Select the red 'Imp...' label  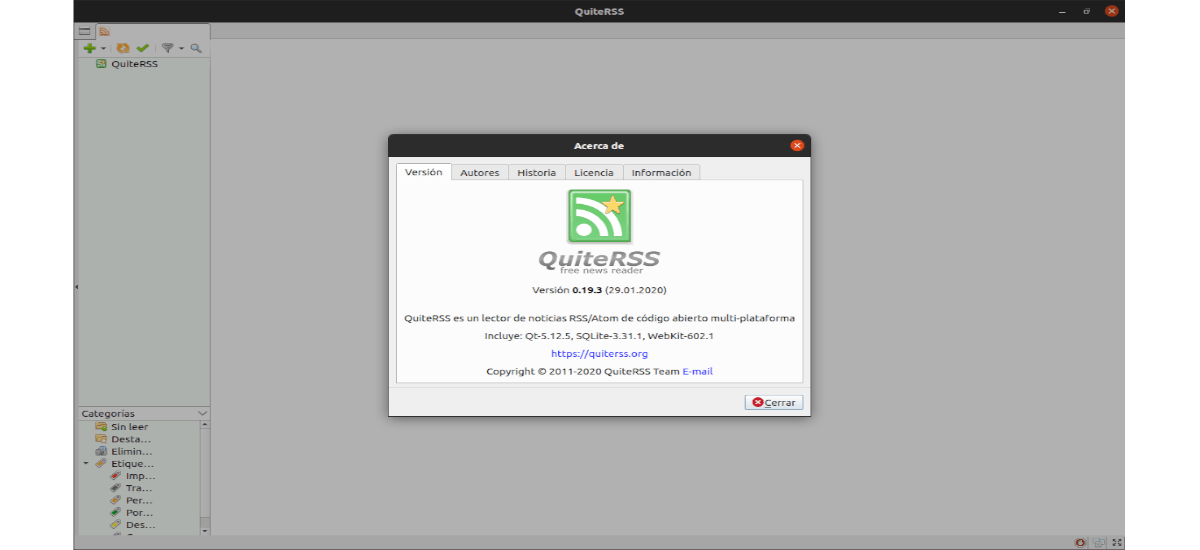point(132,476)
